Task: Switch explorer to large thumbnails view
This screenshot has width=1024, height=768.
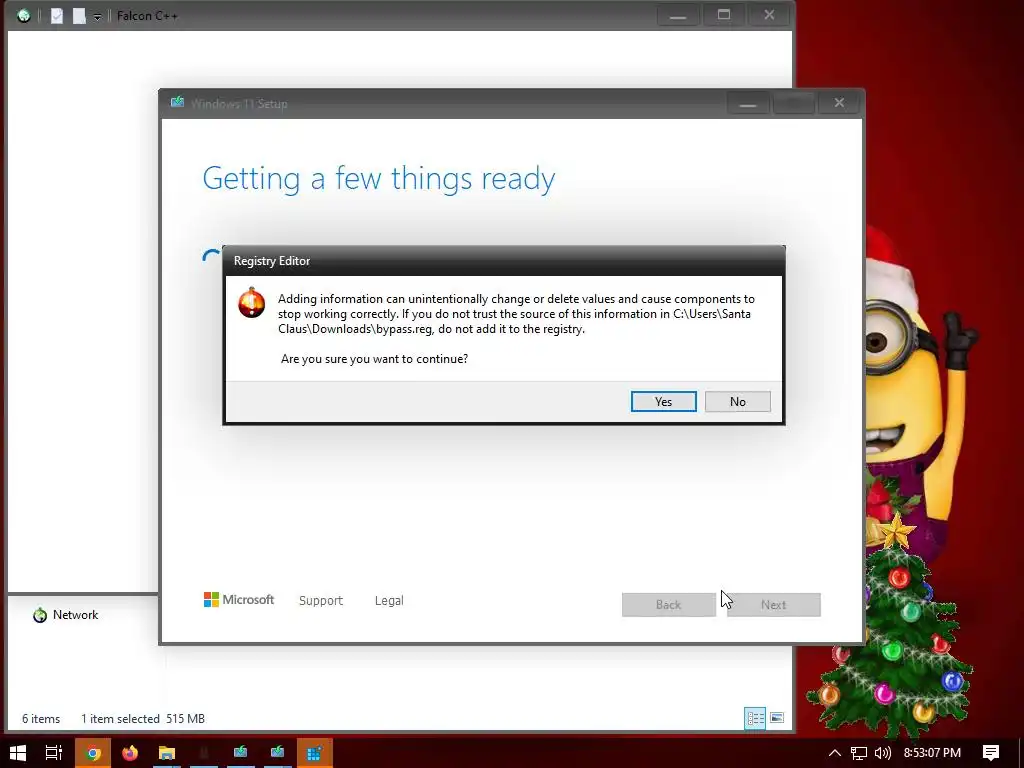Action: 776,718
